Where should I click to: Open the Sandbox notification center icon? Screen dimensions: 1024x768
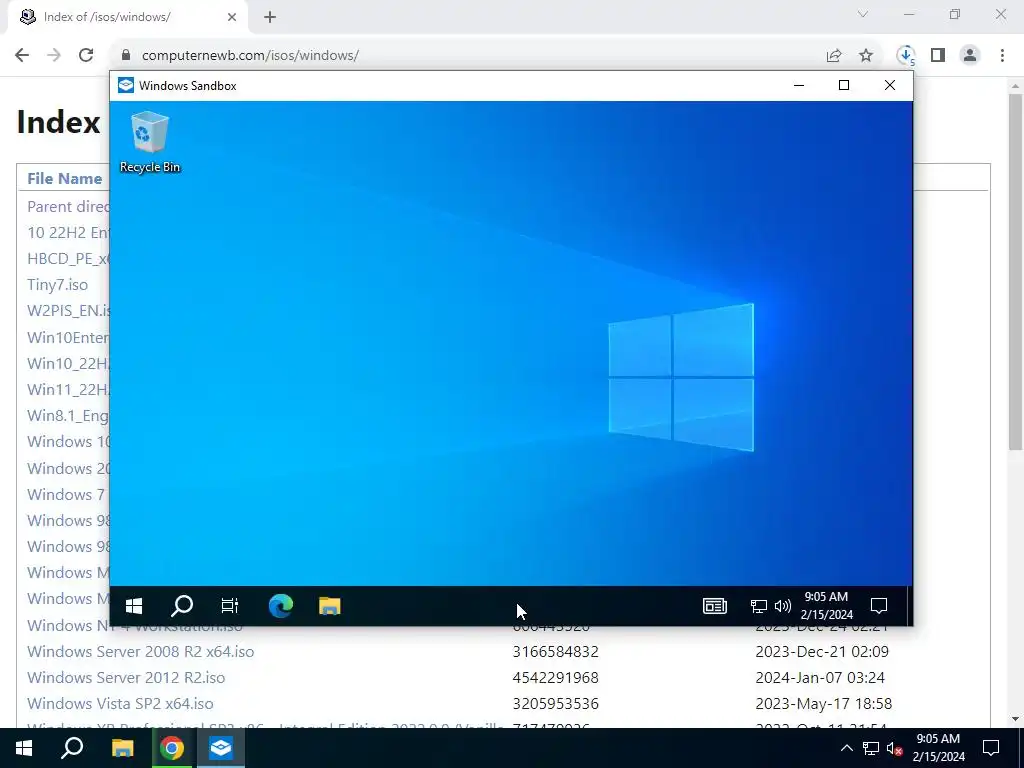tap(879, 606)
